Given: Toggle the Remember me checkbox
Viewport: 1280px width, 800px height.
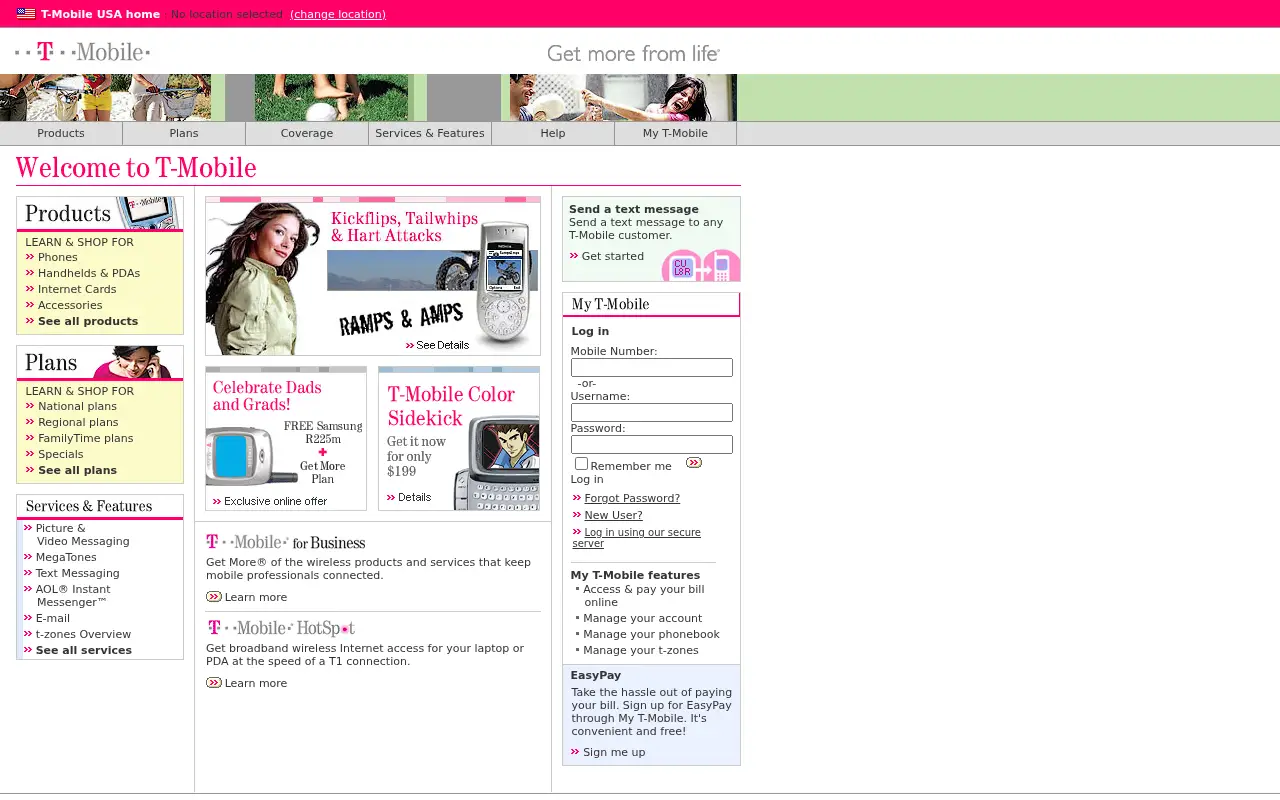Looking at the screenshot, I should [x=581, y=464].
